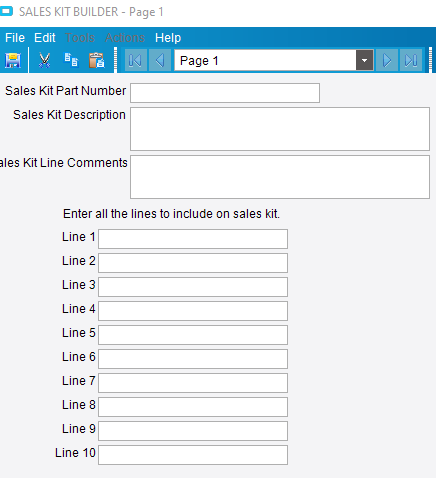
Task: Focus the Sales Kit Line Comments box
Action: pyautogui.click(x=280, y=177)
